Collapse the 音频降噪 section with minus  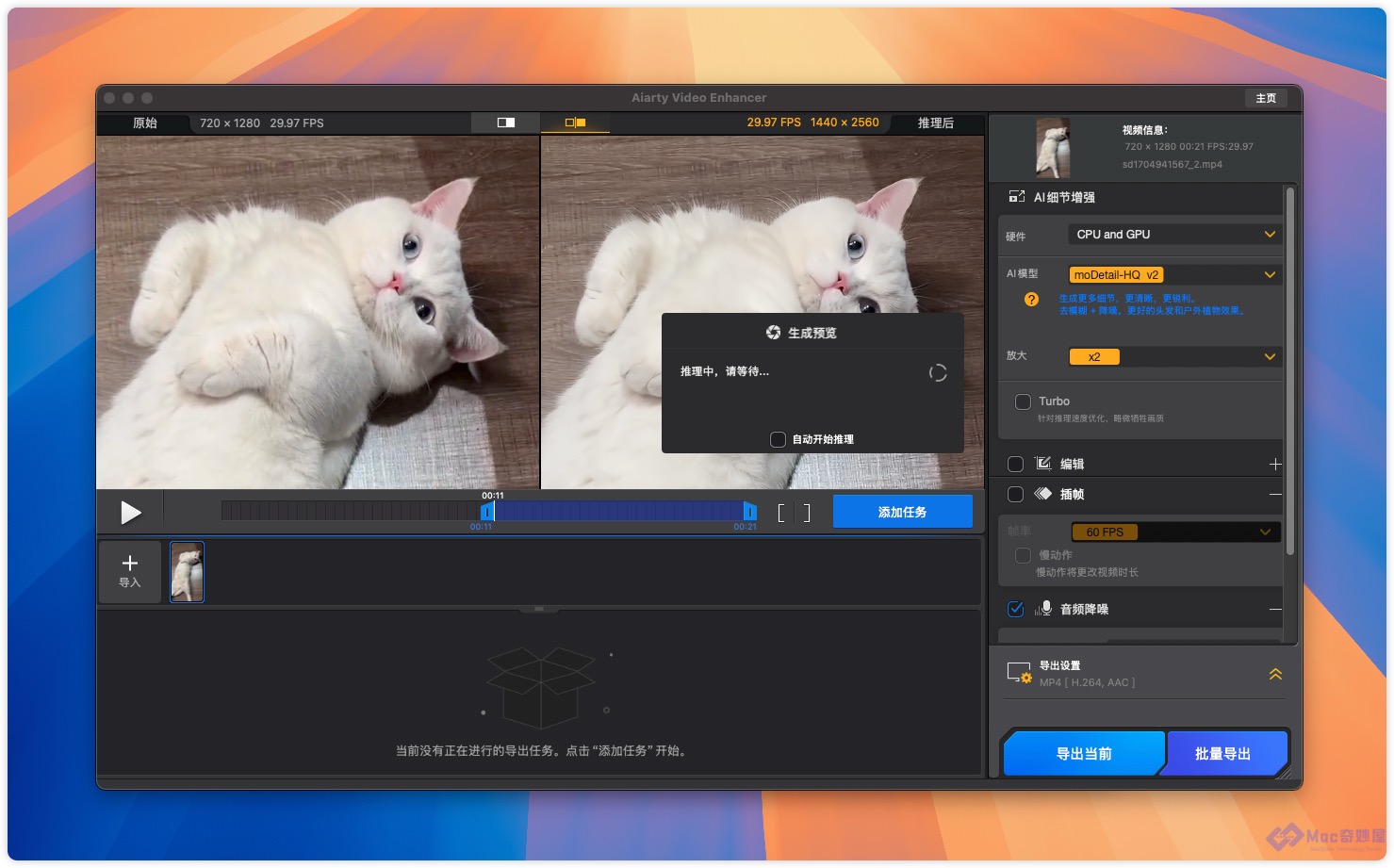click(x=1274, y=609)
